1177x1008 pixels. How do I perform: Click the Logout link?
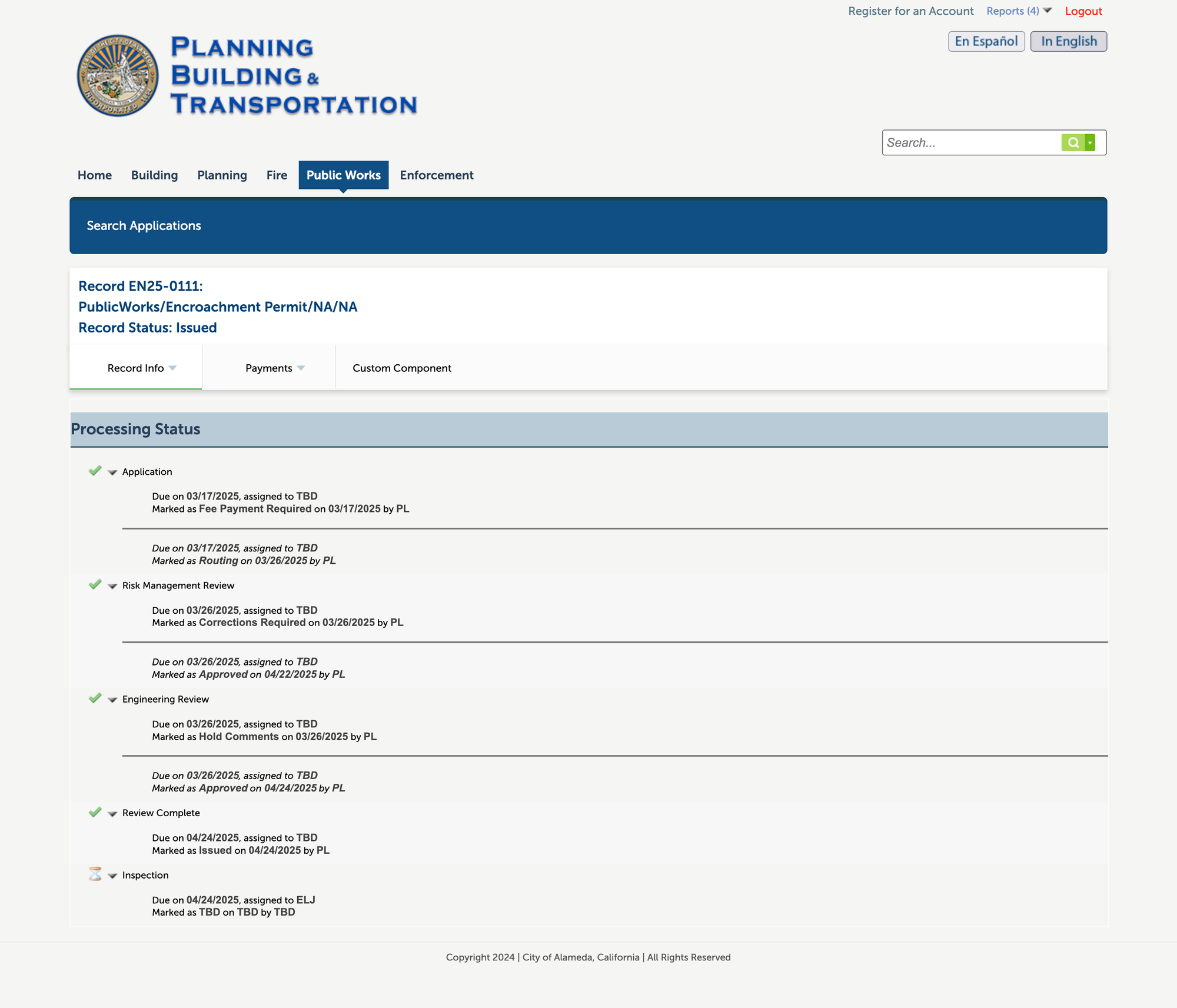click(x=1083, y=11)
